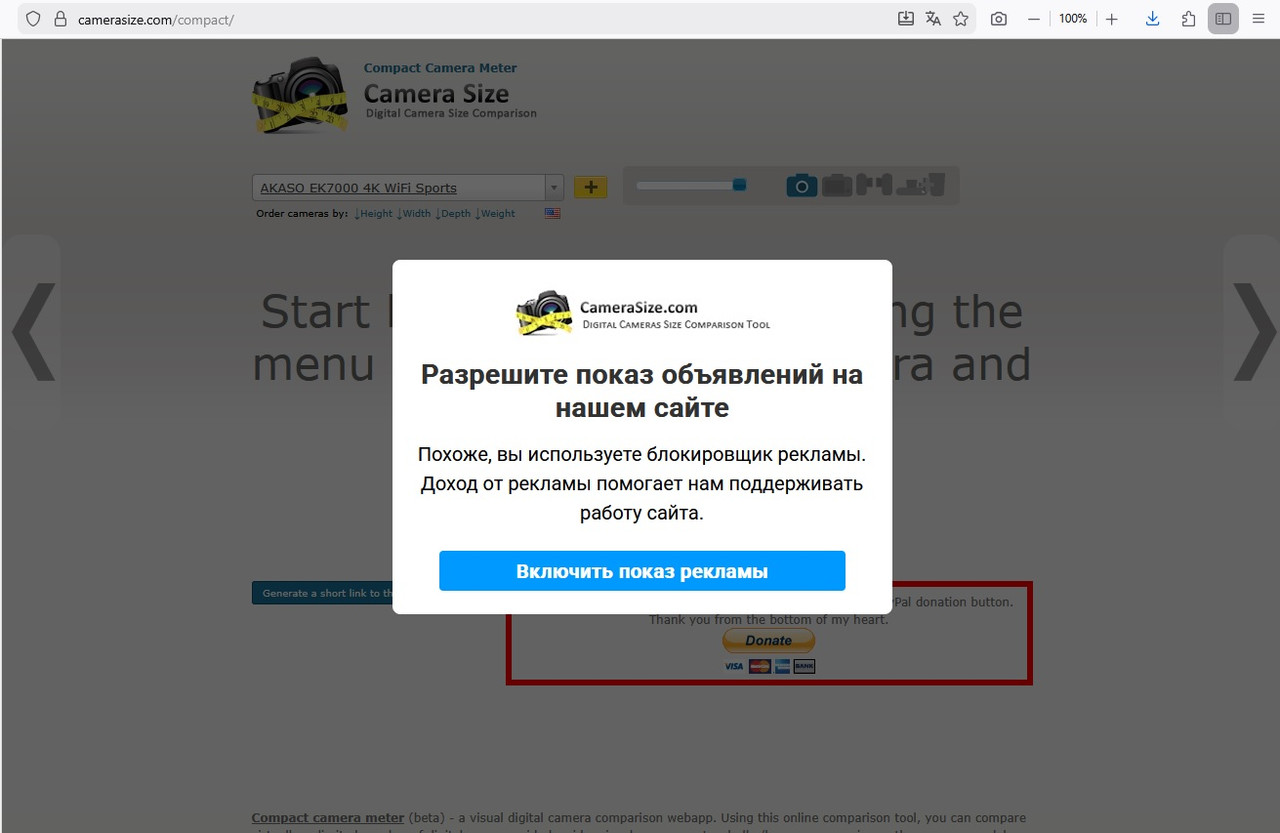Open the US flag language selector
1280x833 pixels.
pos(553,213)
